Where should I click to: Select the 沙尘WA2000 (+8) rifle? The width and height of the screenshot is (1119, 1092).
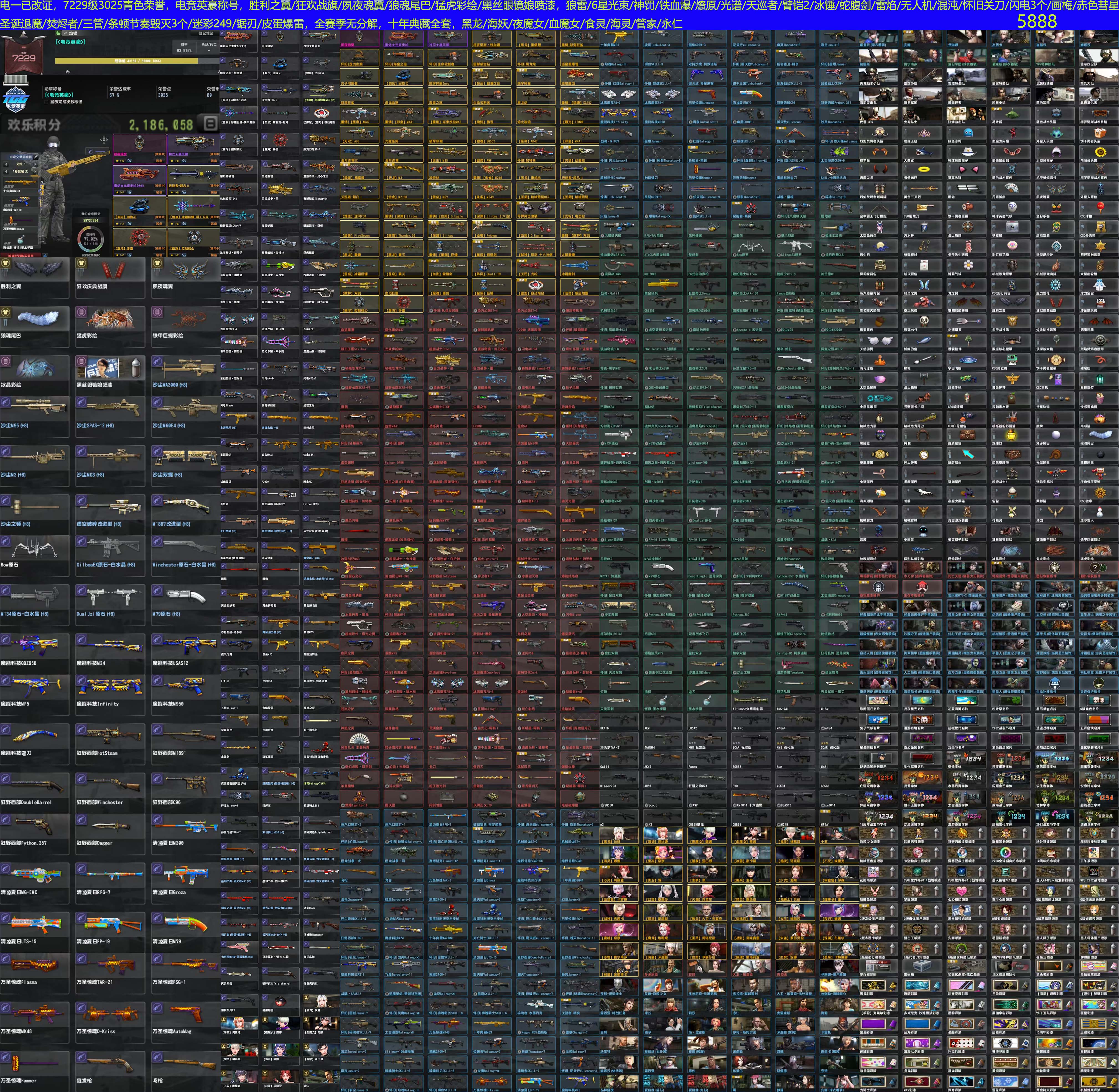click(x=186, y=376)
